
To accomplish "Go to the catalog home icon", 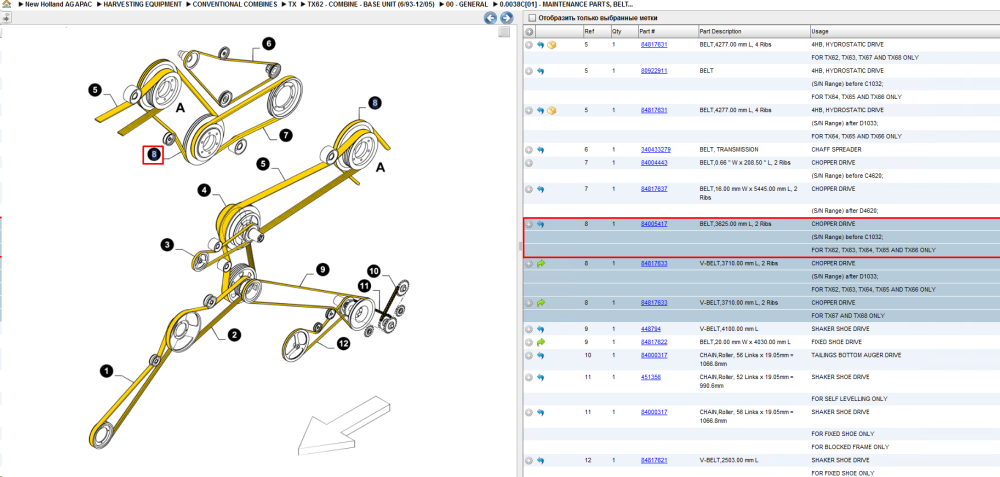I will click(x=6, y=4).
